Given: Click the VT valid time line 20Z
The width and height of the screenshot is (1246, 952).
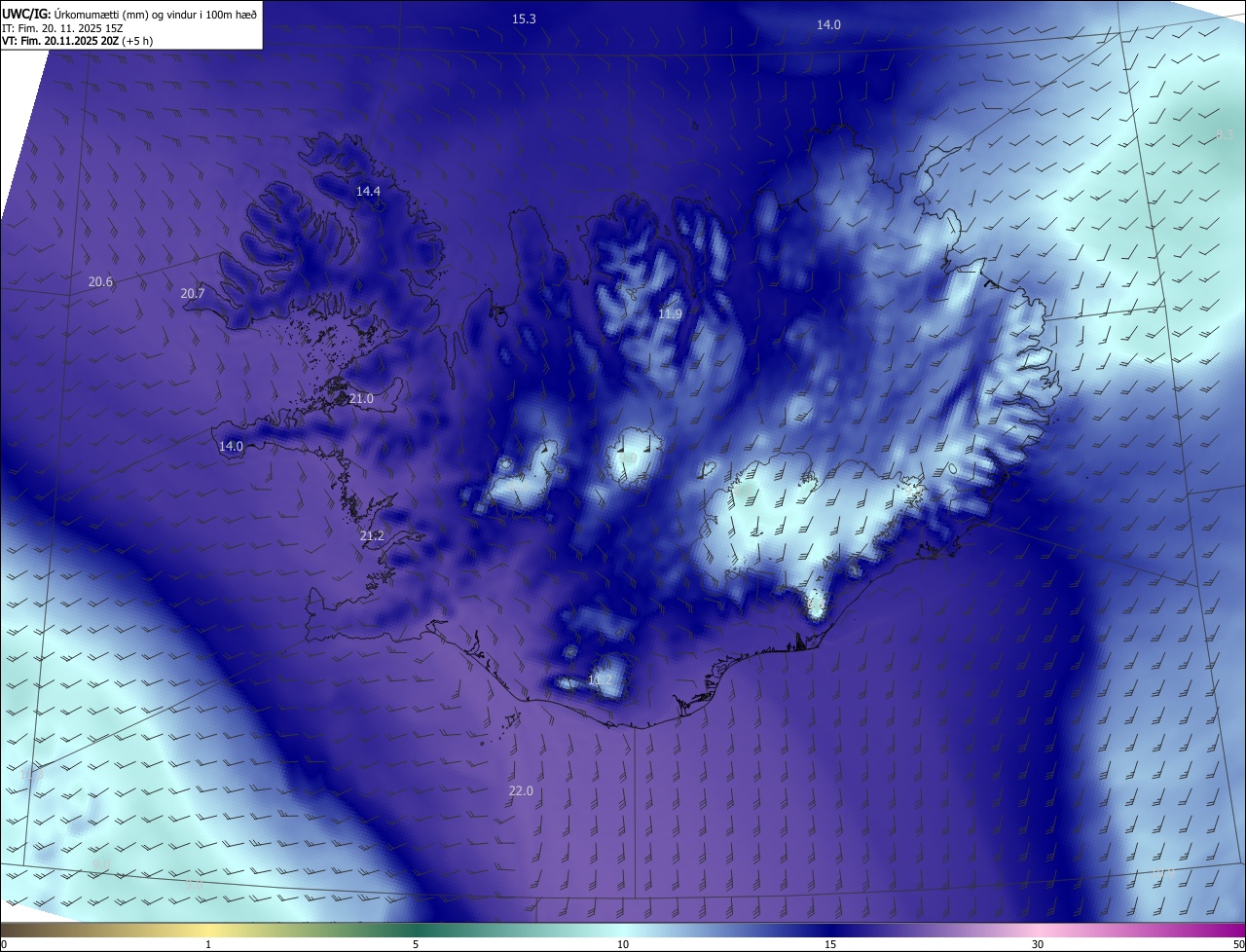Looking at the screenshot, I should click(x=77, y=41).
